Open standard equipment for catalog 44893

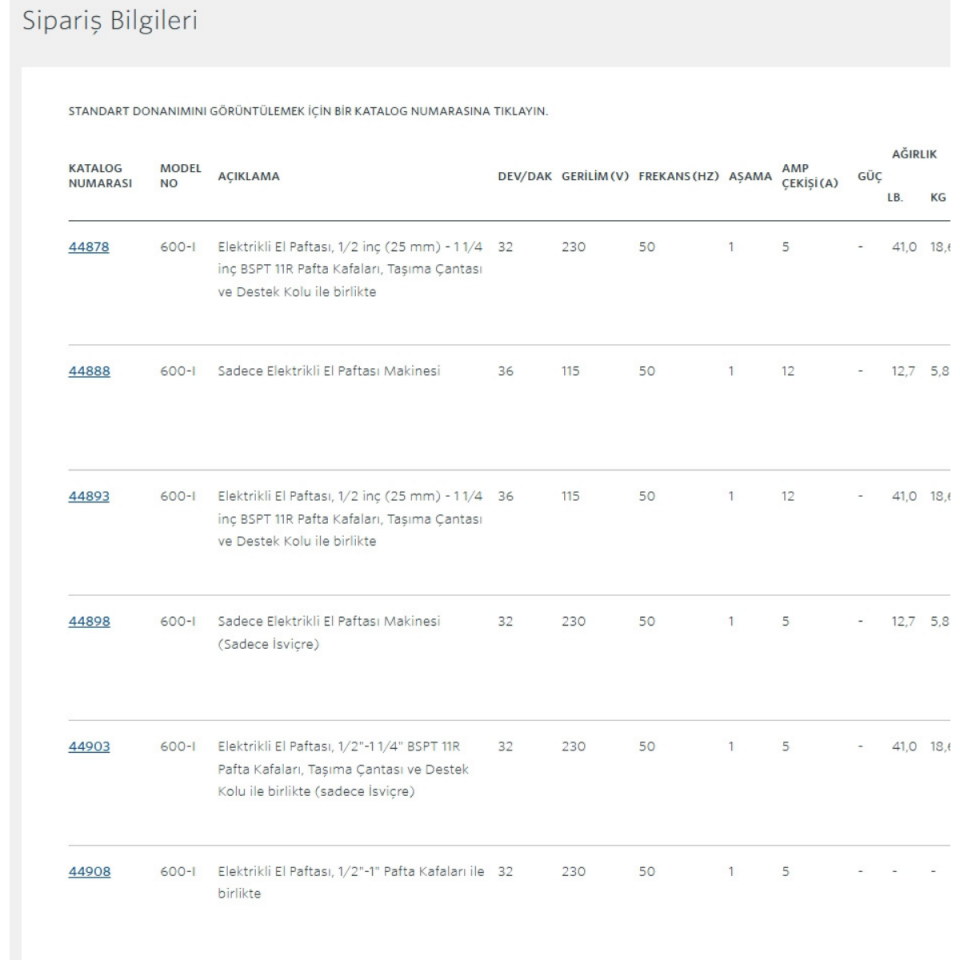point(88,497)
